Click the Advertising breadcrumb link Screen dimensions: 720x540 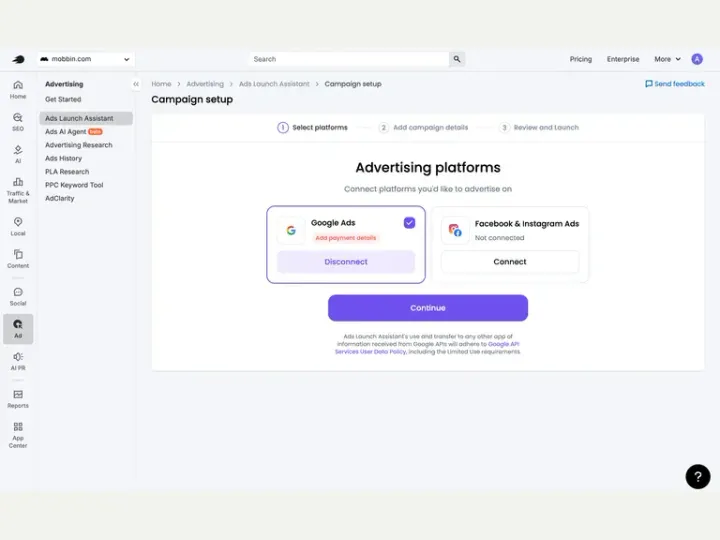205,84
